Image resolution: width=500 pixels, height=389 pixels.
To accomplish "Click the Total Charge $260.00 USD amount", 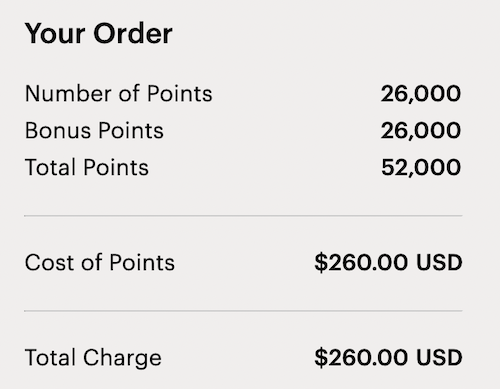I will [389, 358].
